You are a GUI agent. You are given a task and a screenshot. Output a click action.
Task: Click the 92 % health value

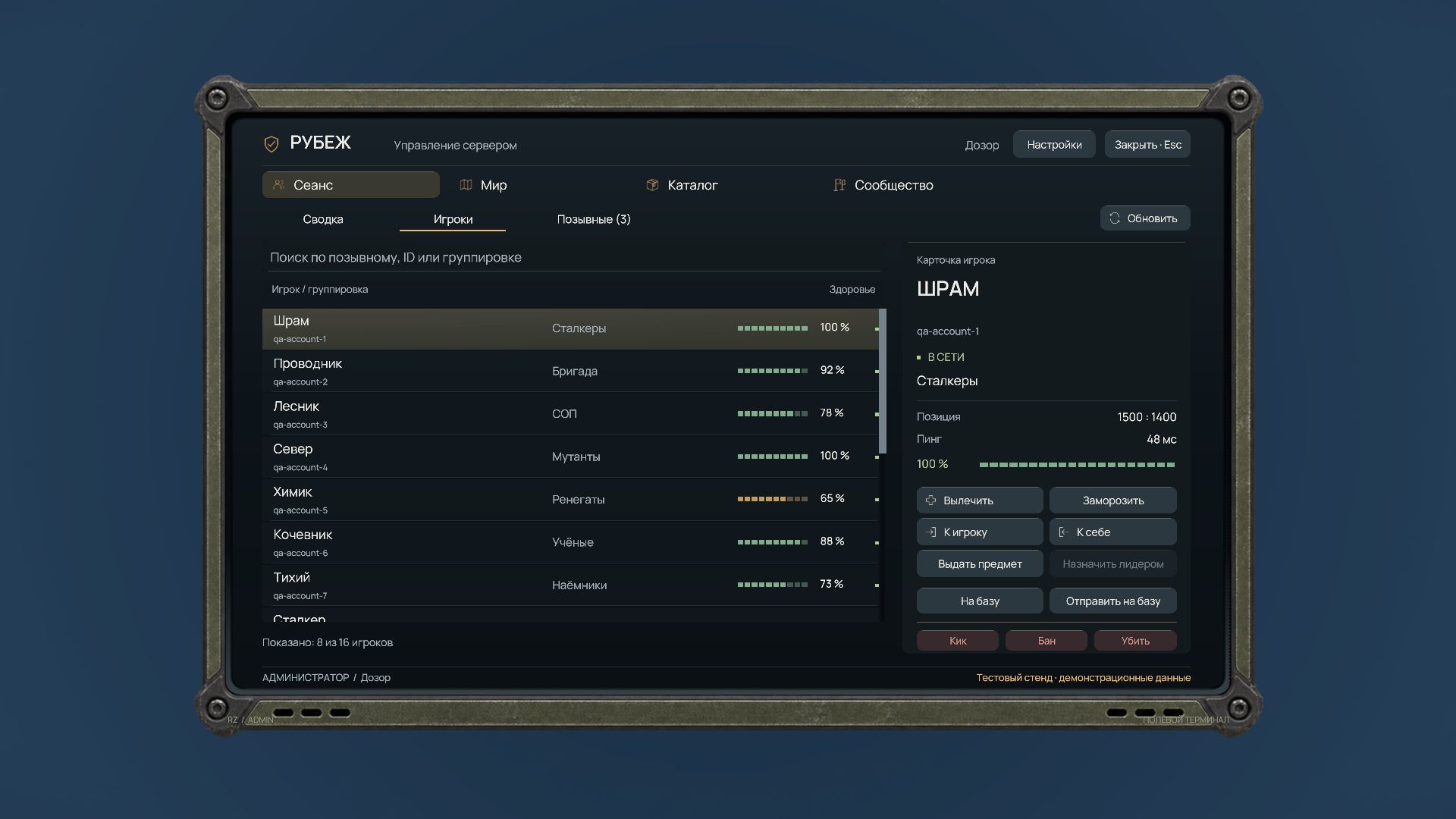click(832, 370)
